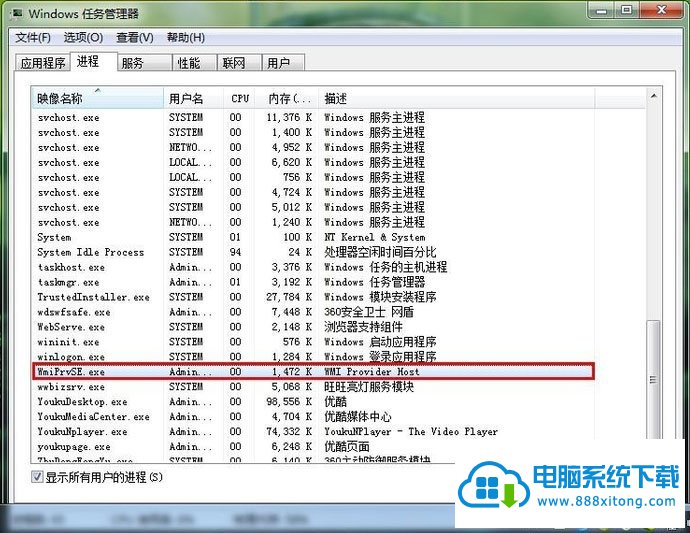Click the process list vertical scrollbar thumb
The image size is (690, 533).
pos(653,379)
